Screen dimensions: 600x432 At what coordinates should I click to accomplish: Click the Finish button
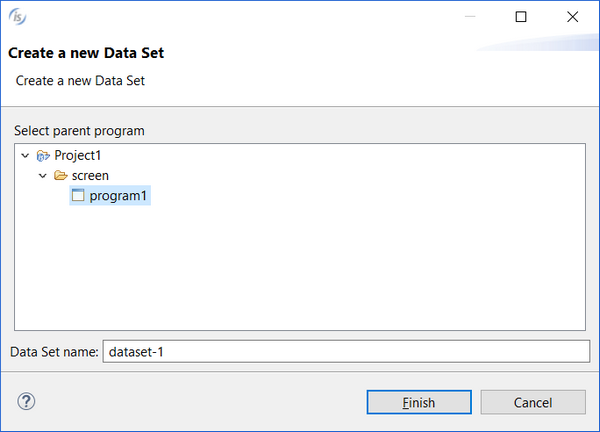419,402
